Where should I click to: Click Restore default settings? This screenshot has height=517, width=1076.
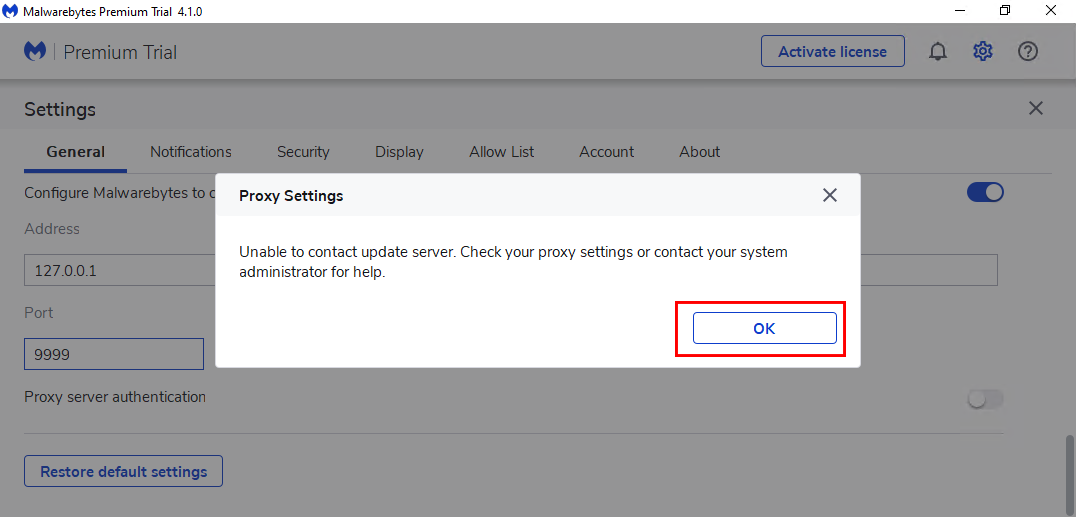[123, 471]
